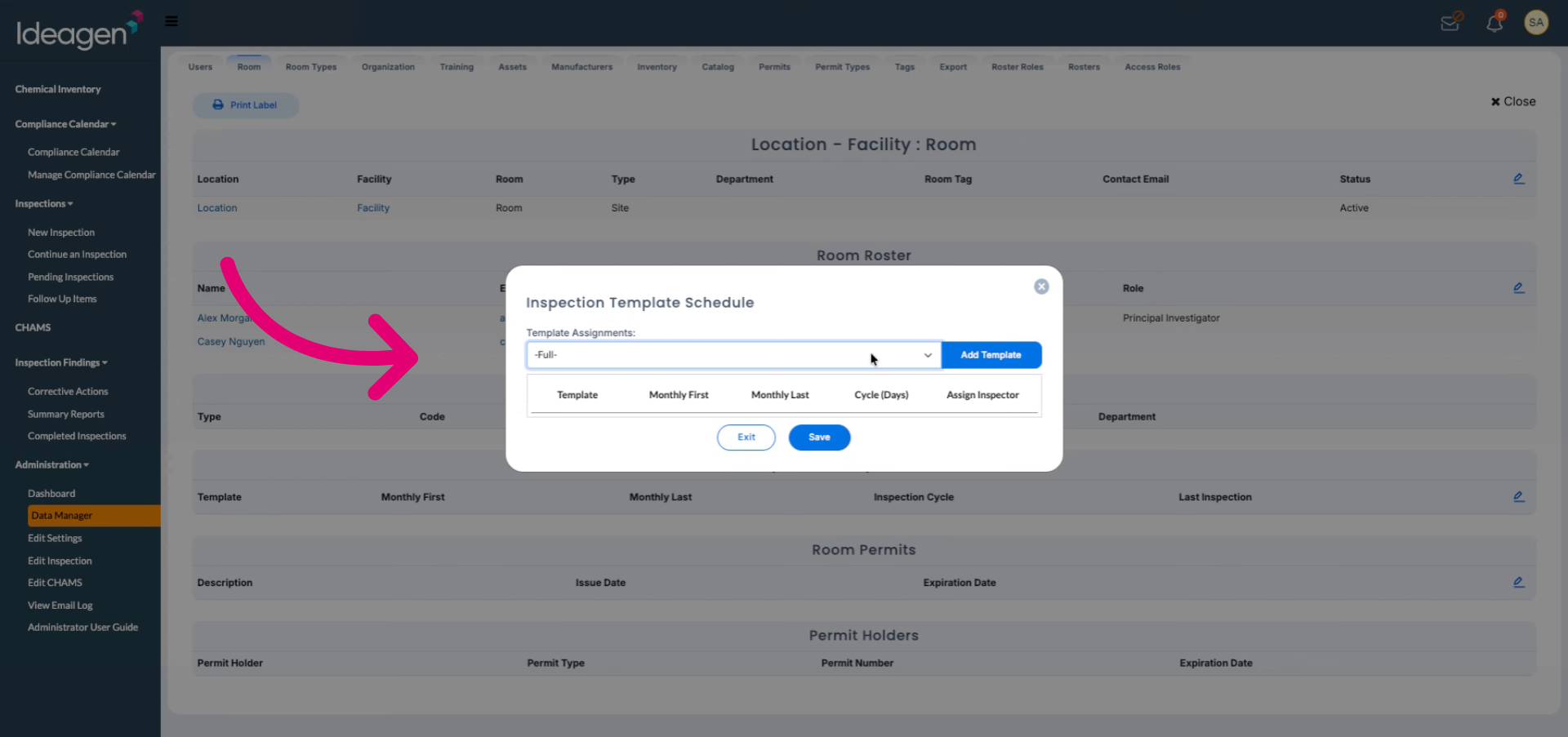Open Follow Up Items in sidebar
This screenshot has width=1568, height=737.
[62, 300]
